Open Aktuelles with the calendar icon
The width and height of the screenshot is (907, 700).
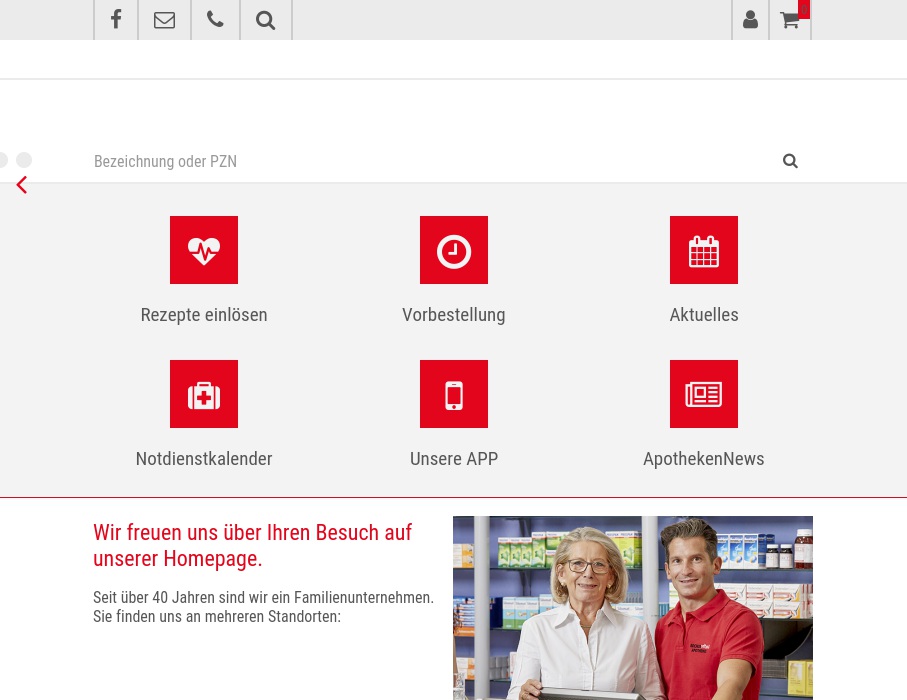click(703, 250)
